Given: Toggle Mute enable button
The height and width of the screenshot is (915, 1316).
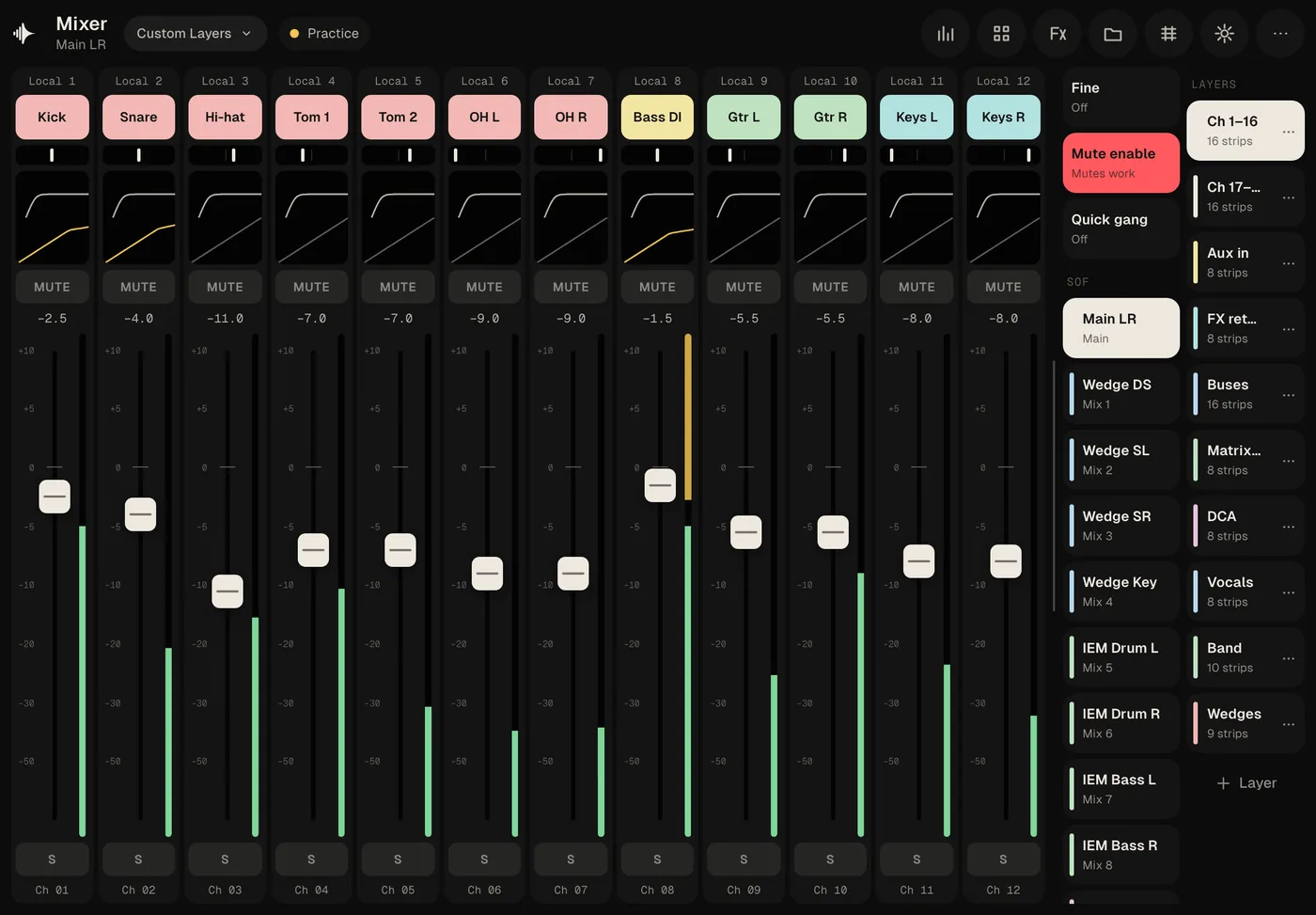Looking at the screenshot, I should click(1120, 163).
